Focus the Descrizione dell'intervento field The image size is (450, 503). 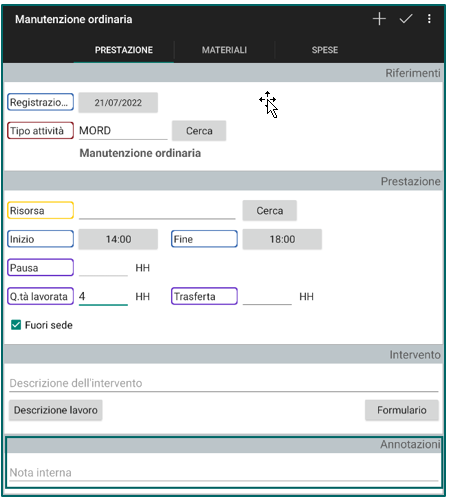(224, 383)
